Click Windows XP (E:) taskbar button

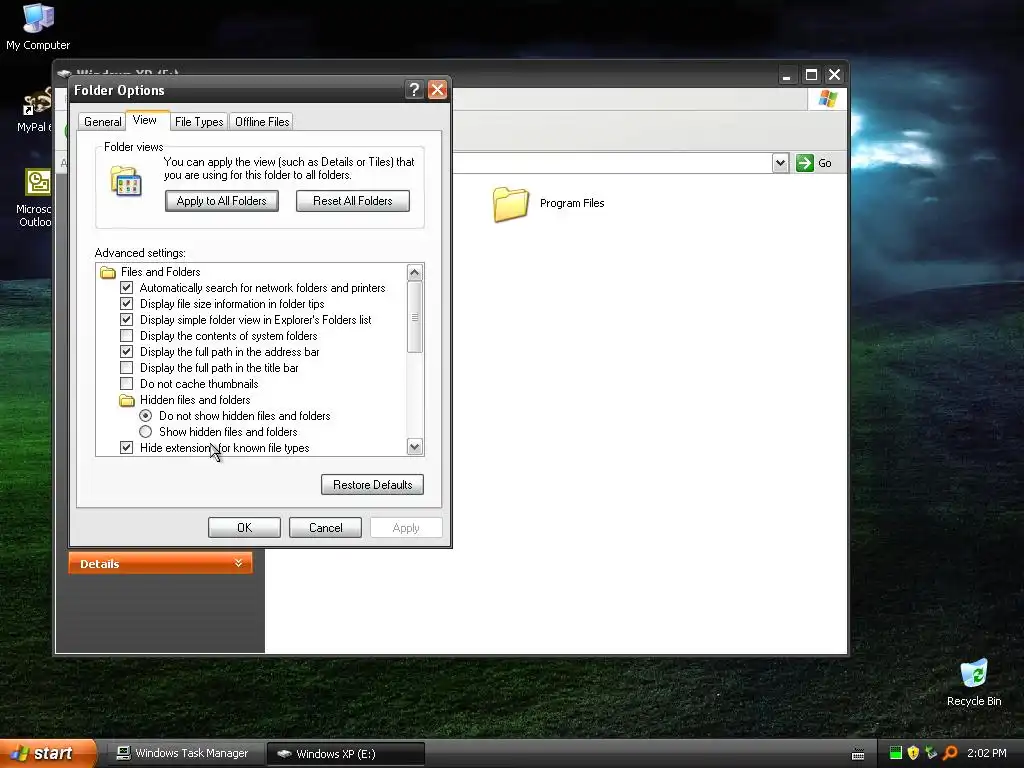346,754
